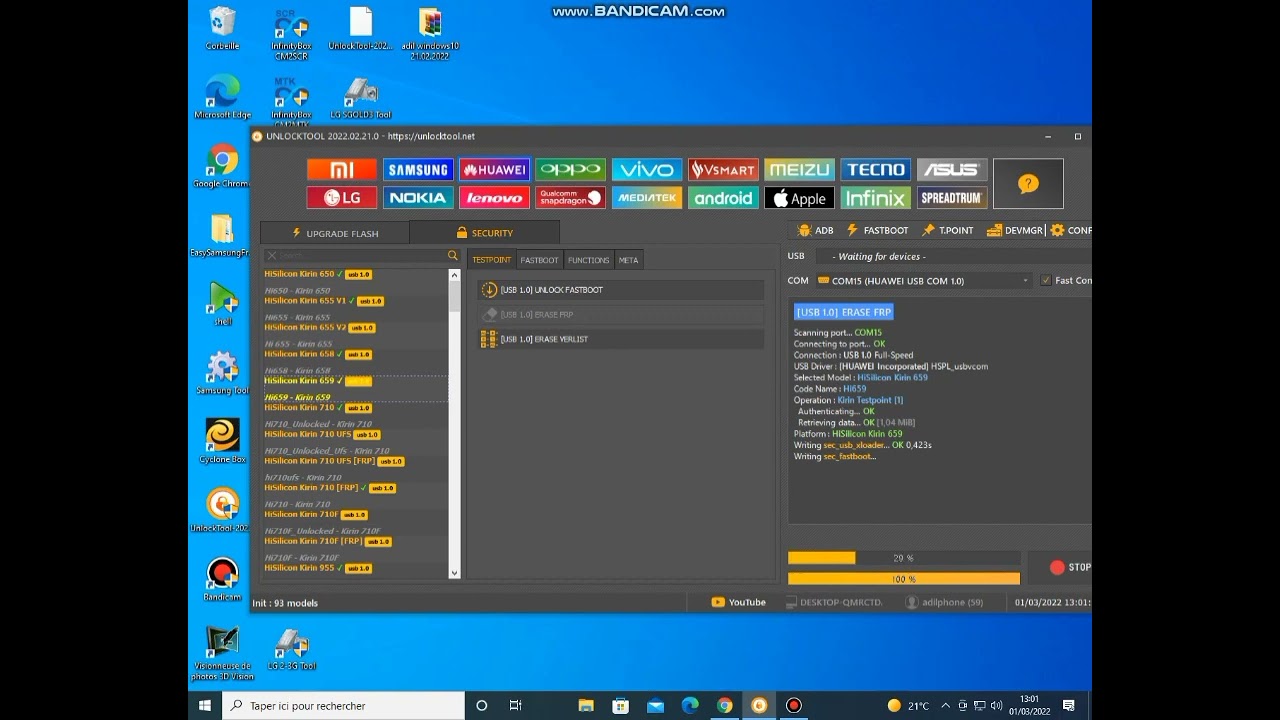Open the META sub-tab
1280x720 pixels.
628,260
